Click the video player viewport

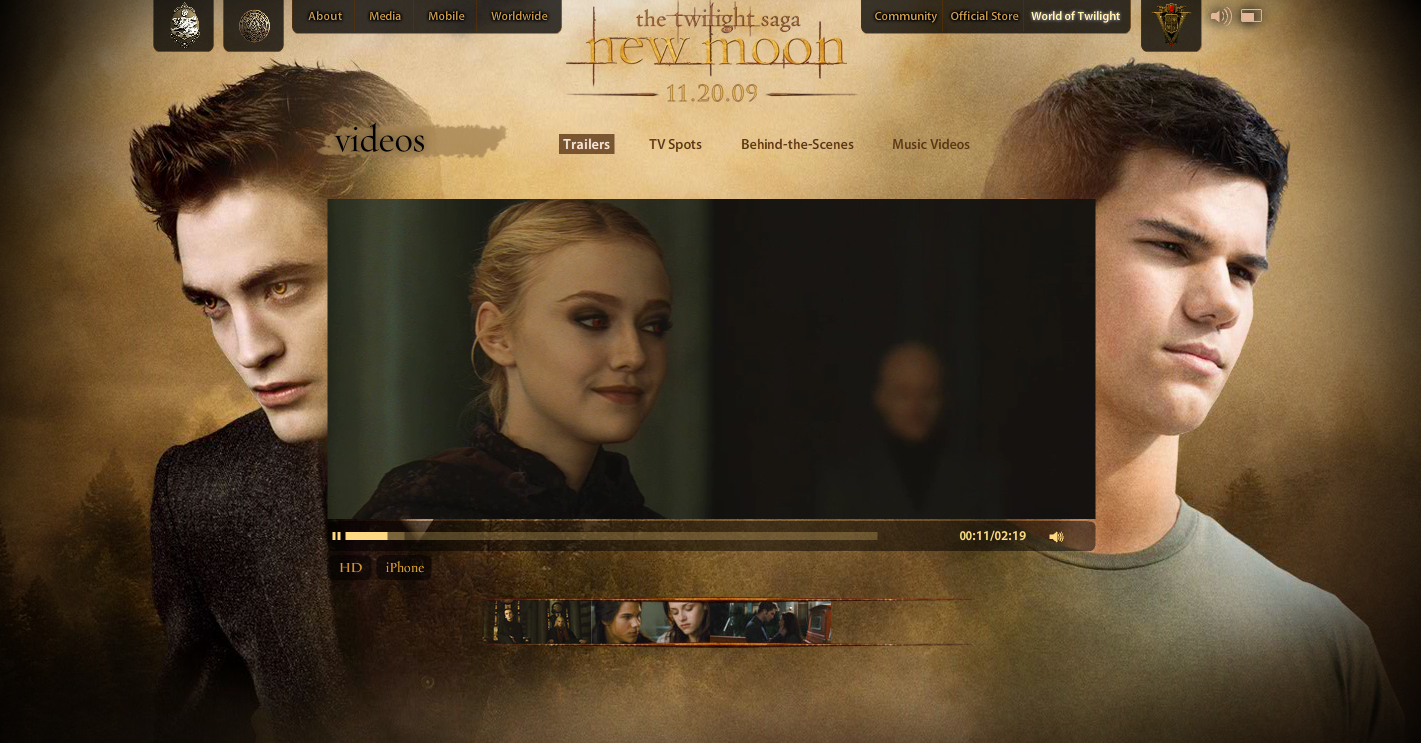[x=711, y=359]
